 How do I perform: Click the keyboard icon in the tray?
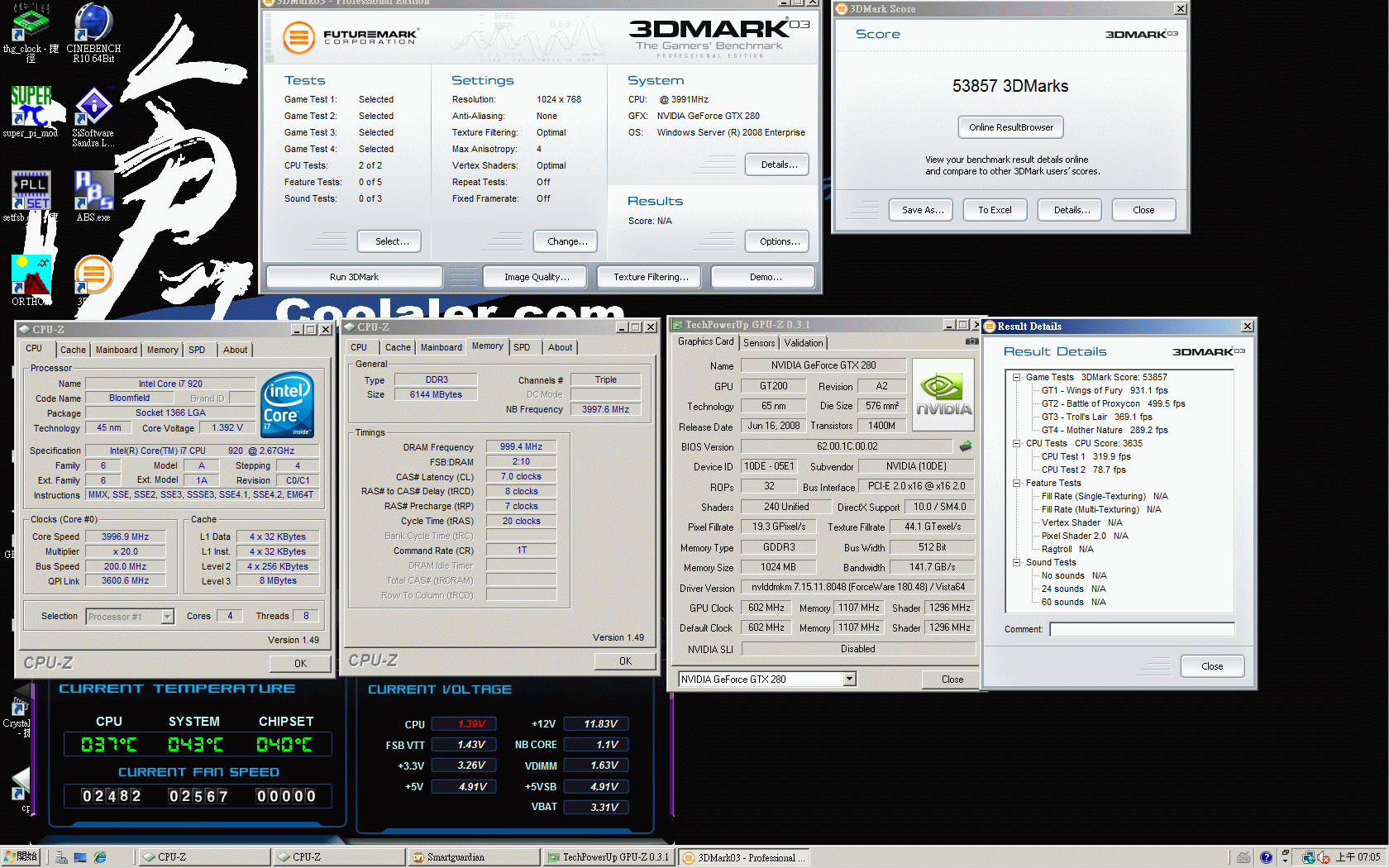[1243, 857]
